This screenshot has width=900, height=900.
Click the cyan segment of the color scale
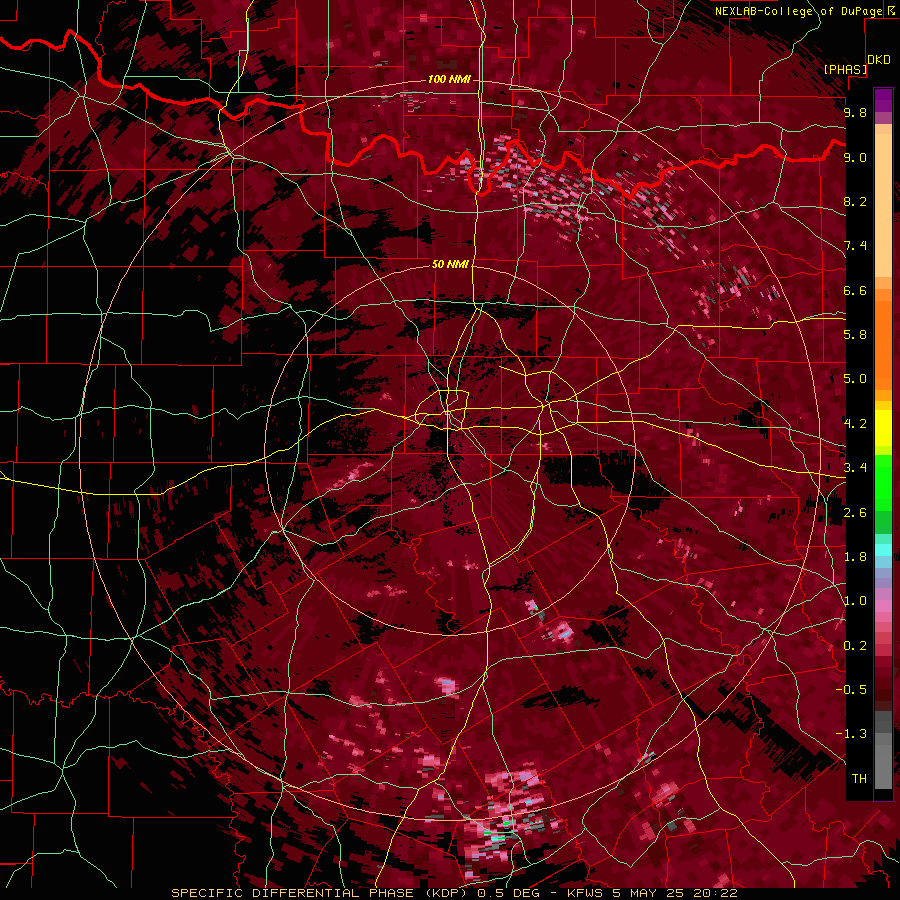(x=883, y=550)
